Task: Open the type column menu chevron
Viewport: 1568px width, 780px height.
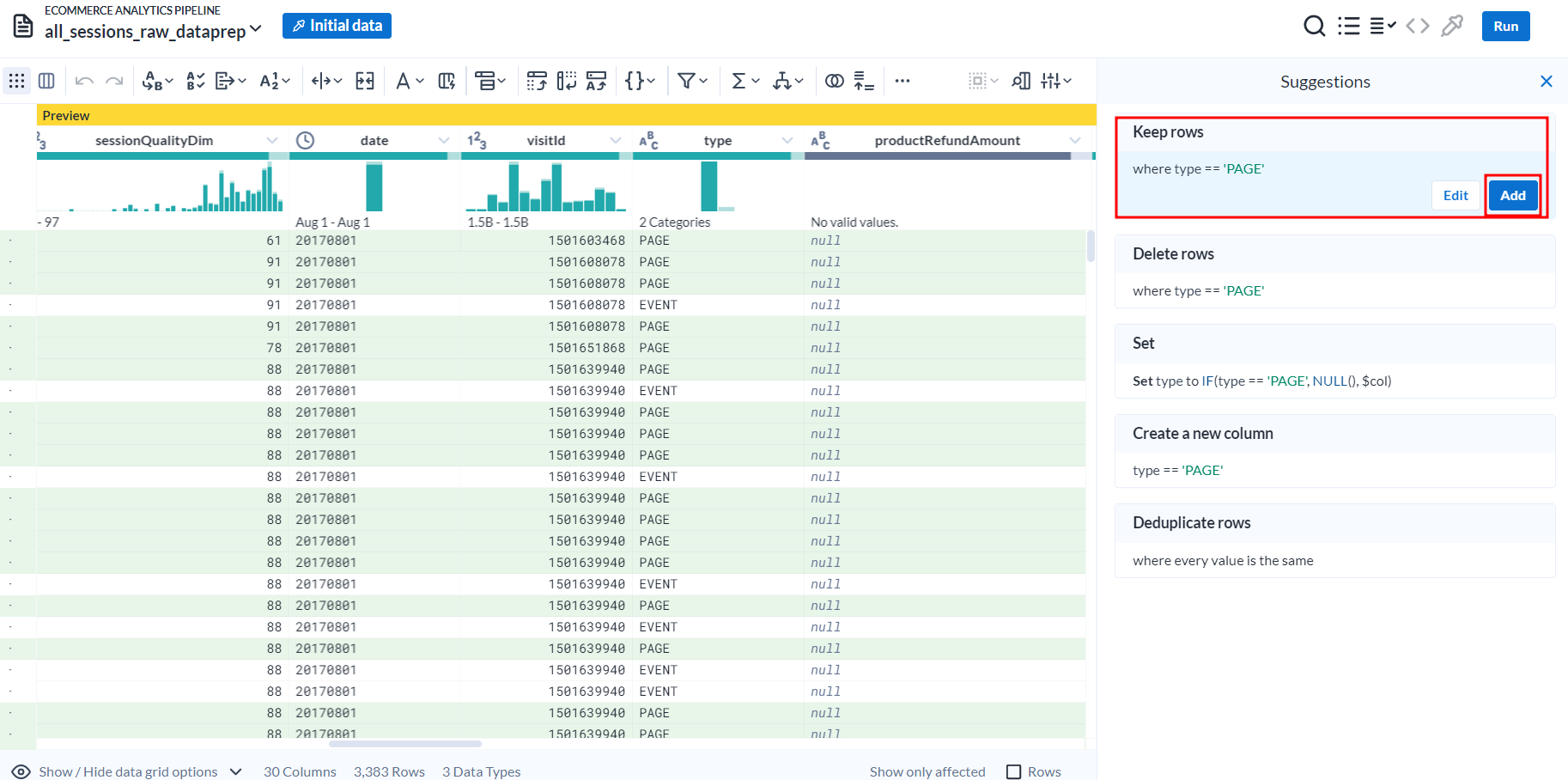Action: click(787, 140)
